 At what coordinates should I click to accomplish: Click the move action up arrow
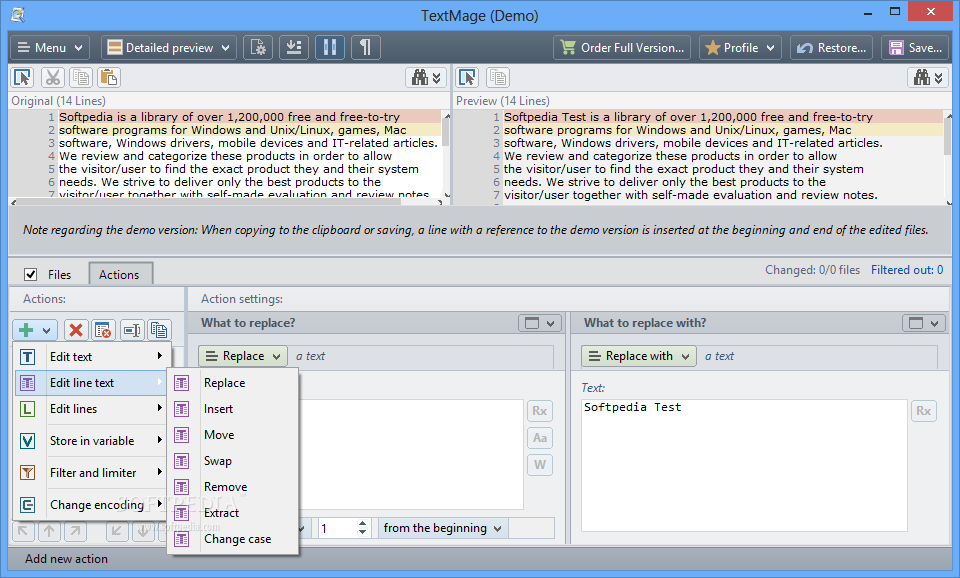tap(50, 531)
